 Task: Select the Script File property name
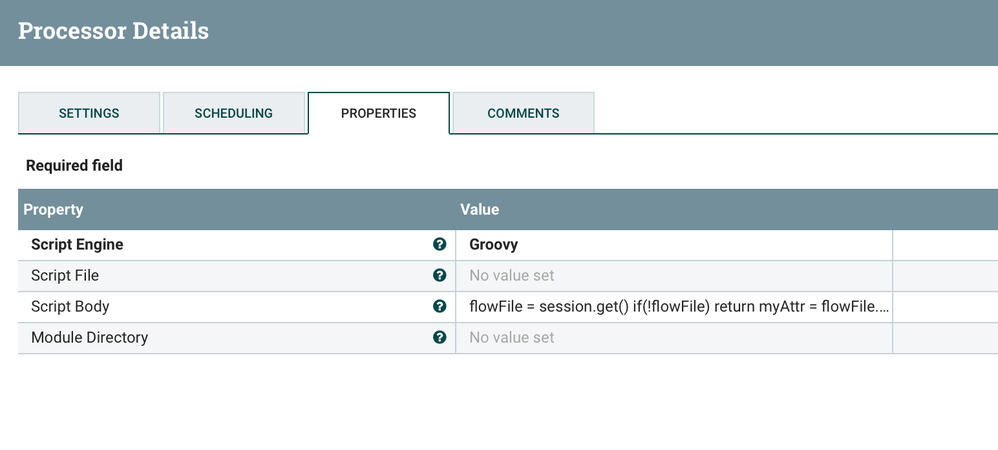tap(65, 275)
